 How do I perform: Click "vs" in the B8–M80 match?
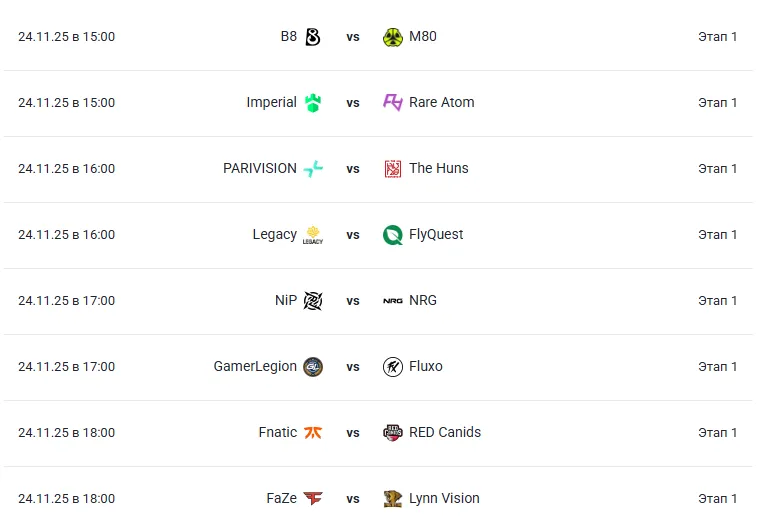(x=353, y=37)
